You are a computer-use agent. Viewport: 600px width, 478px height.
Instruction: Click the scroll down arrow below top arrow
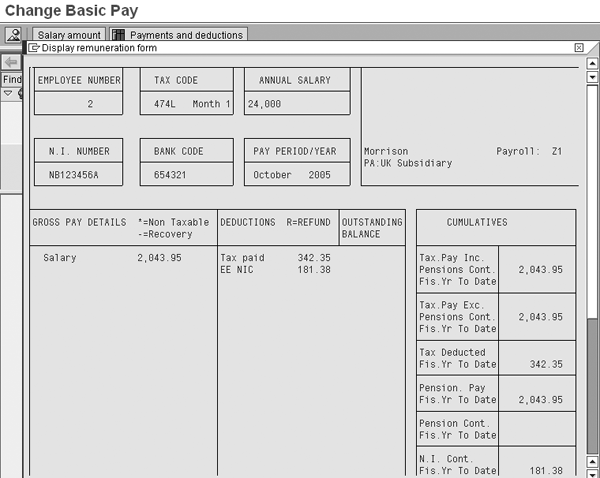[x=592, y=76]
